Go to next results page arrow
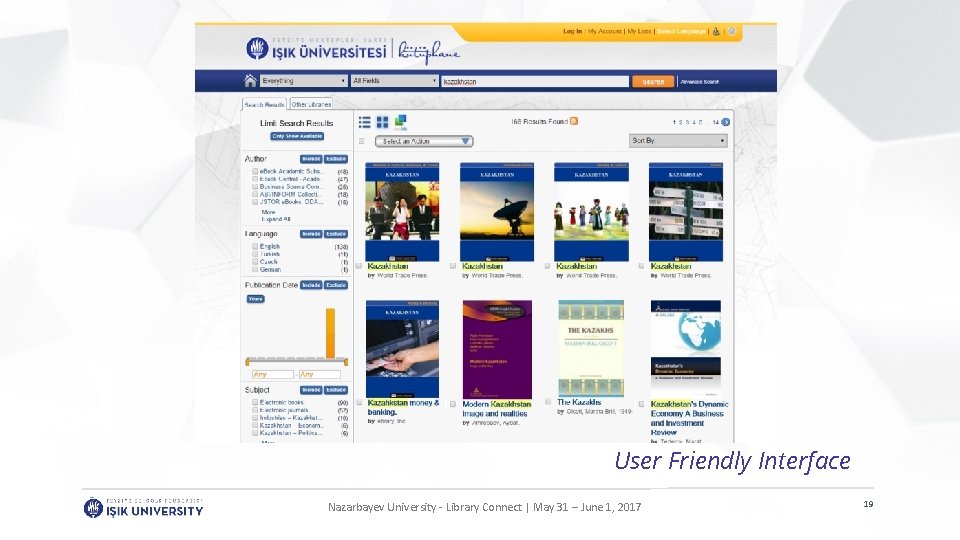Image resolution: width=960 pixels, height=540 pixels. pos(726,122)
